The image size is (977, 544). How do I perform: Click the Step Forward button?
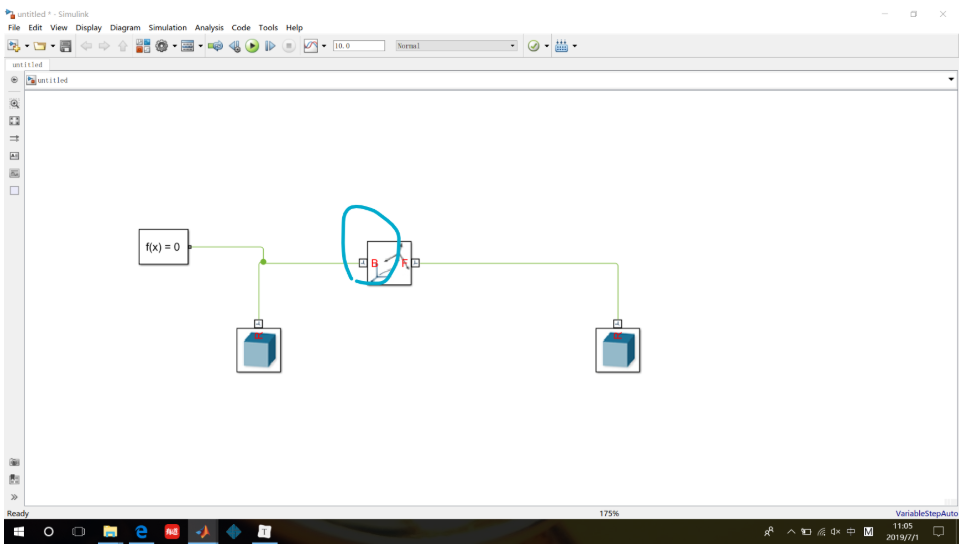coord(270,45)
